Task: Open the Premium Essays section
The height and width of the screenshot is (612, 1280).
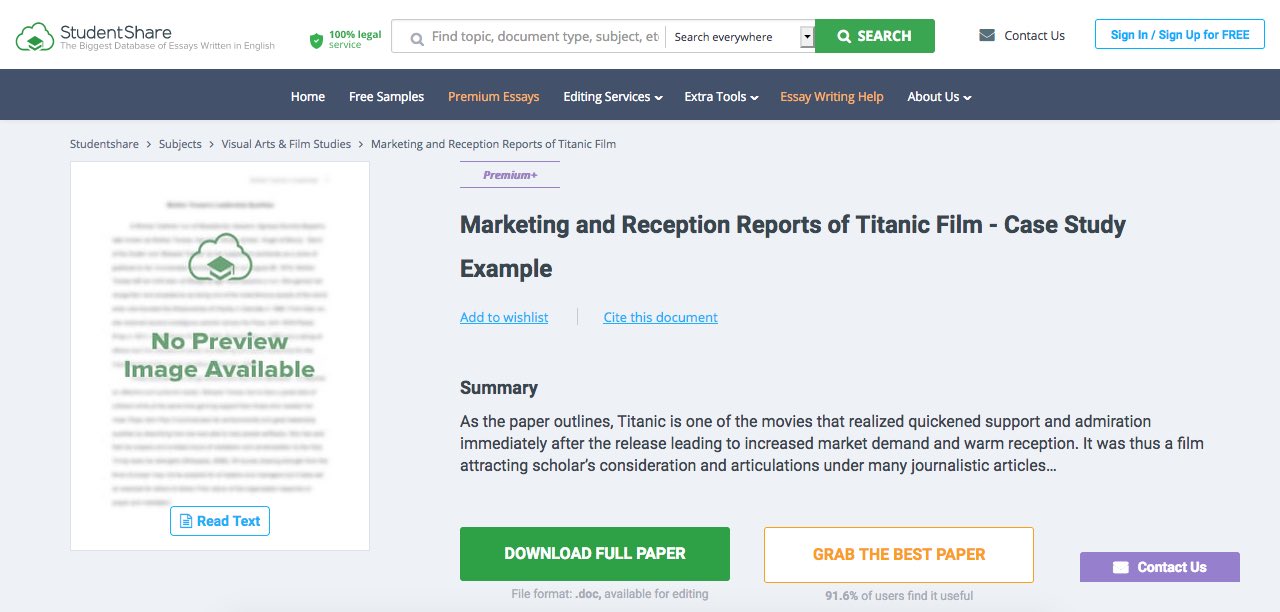Action: click(x=493, y=97)
